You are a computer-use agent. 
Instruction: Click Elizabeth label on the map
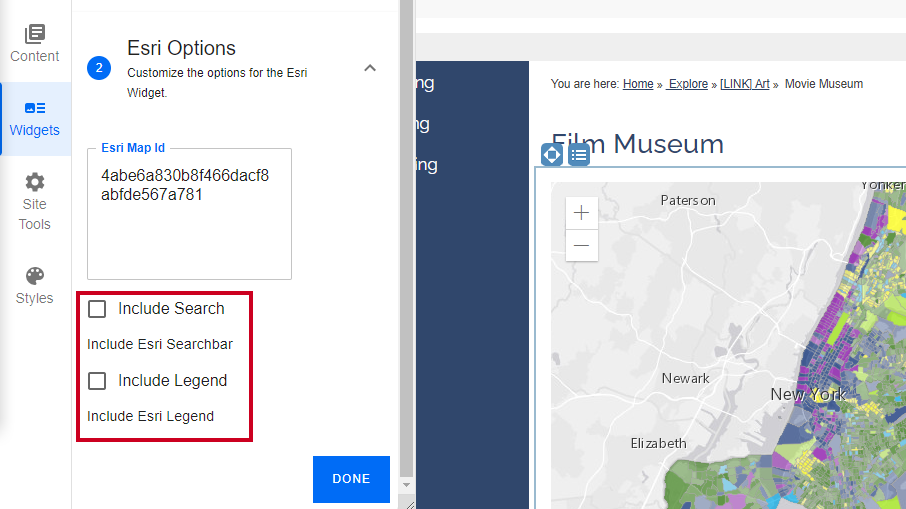(659, 444)
